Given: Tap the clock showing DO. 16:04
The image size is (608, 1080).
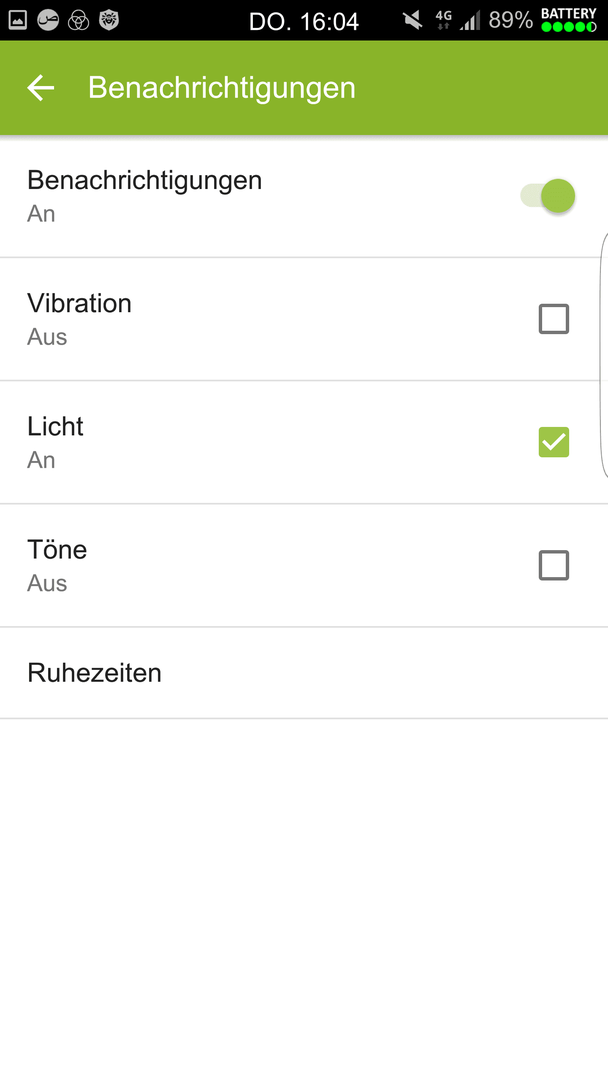Looking at the screenshot, I should (304, 21).
